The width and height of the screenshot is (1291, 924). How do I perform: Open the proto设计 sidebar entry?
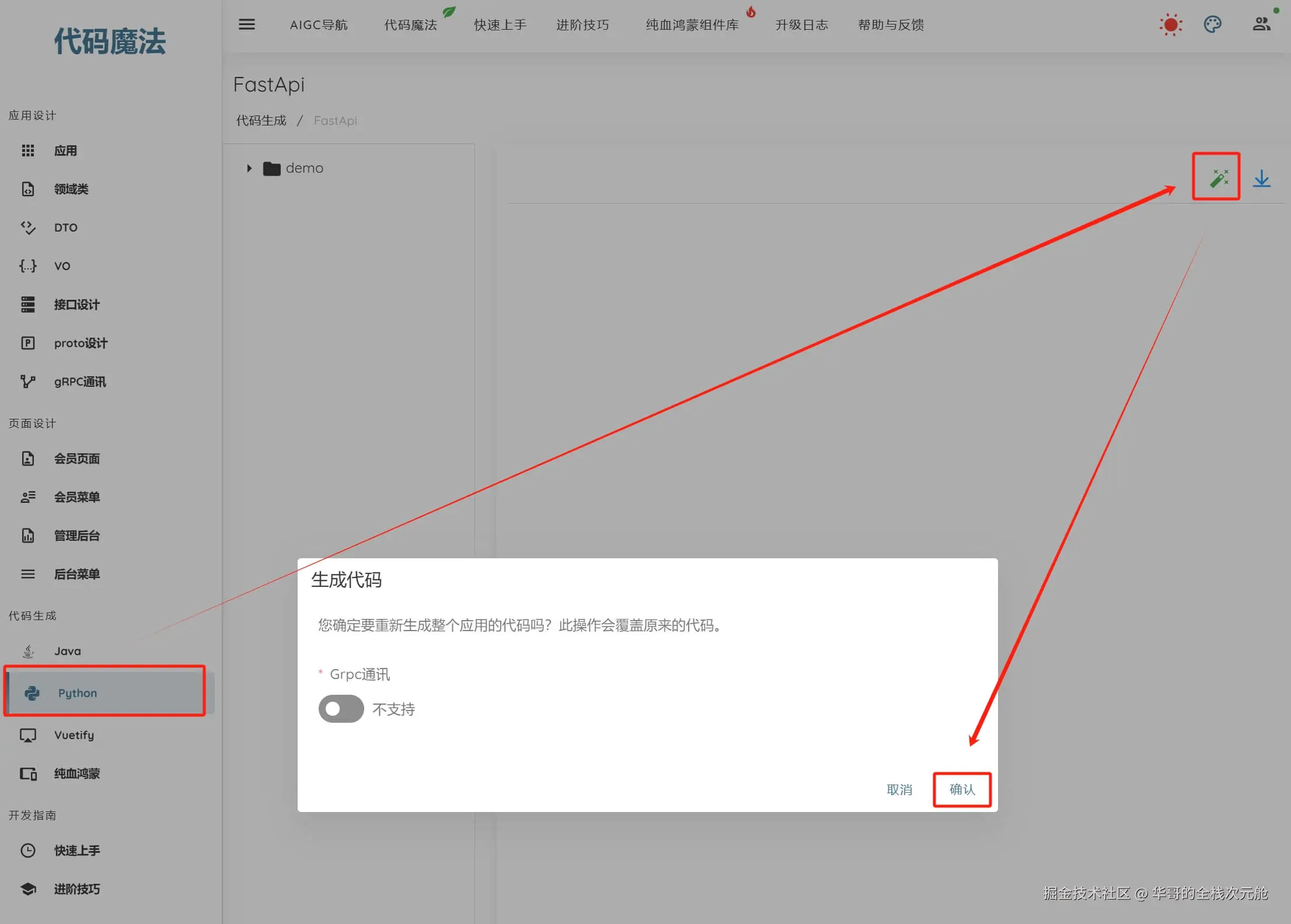81,343
